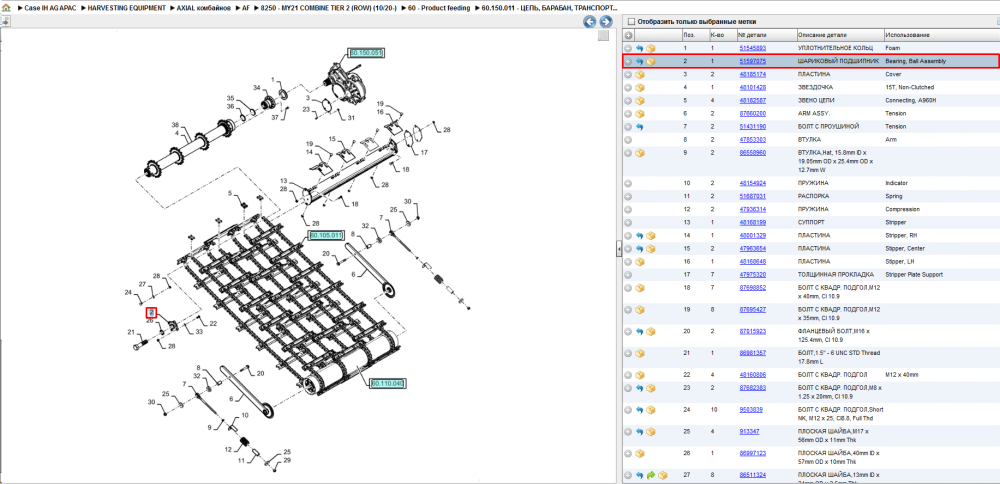Viewport: 1000px width, 484px height.
Task: Click the blue arrow icon for part 48001329
Action: coord(640,235)
